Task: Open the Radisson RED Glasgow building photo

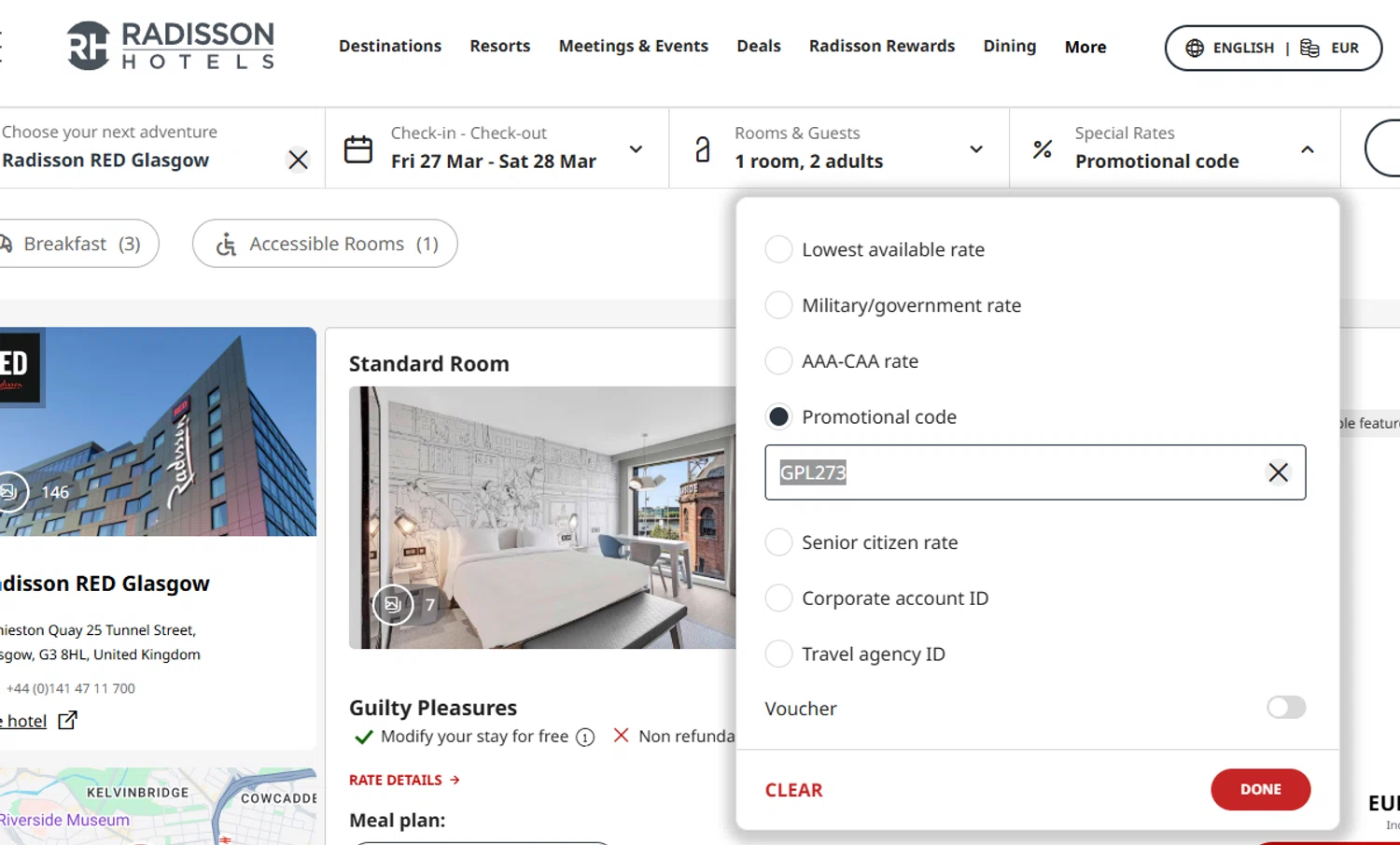Action: [158, 431]
